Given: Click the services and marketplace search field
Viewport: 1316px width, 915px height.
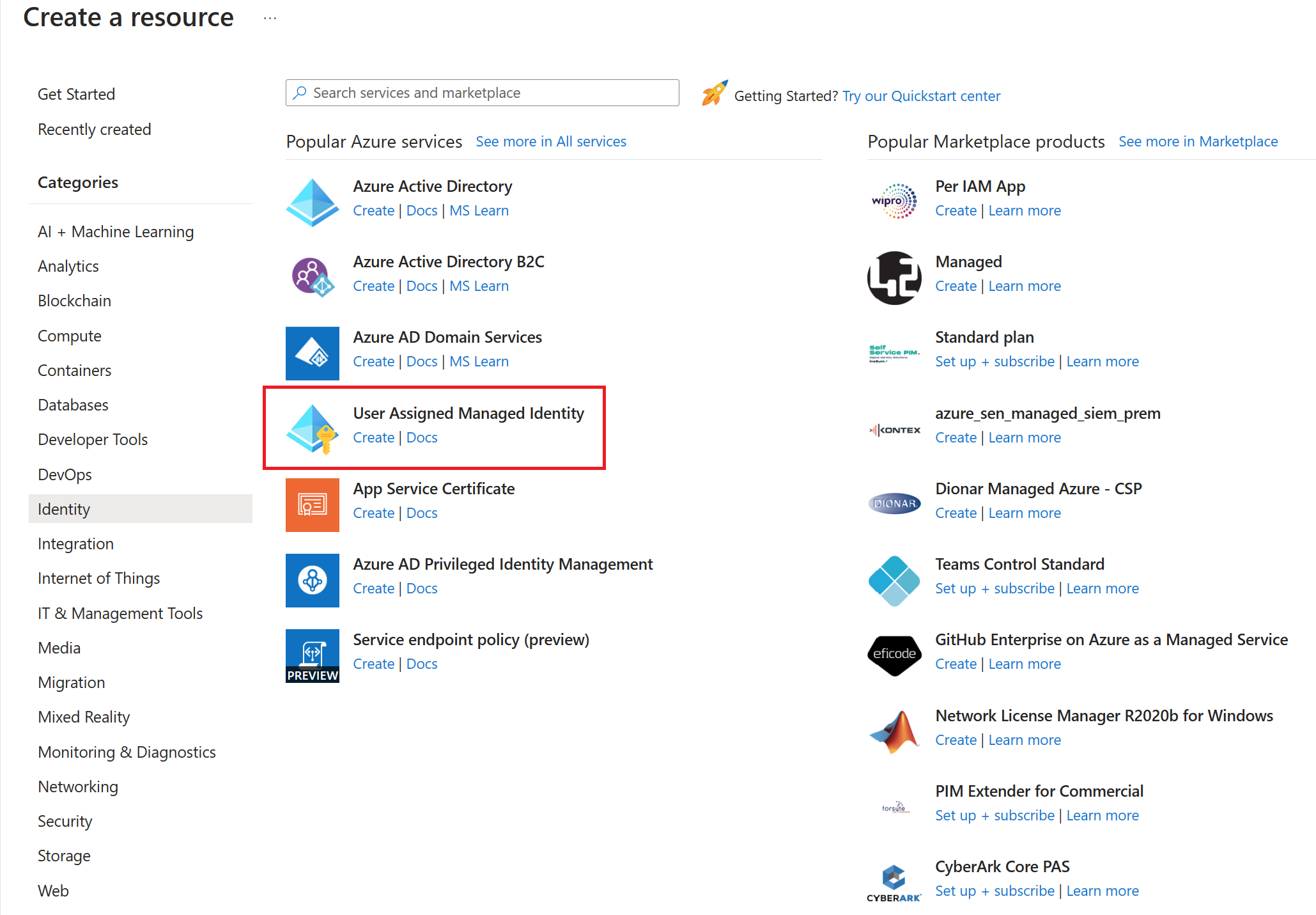Looking at the screenshot, I should click(482, 92).
